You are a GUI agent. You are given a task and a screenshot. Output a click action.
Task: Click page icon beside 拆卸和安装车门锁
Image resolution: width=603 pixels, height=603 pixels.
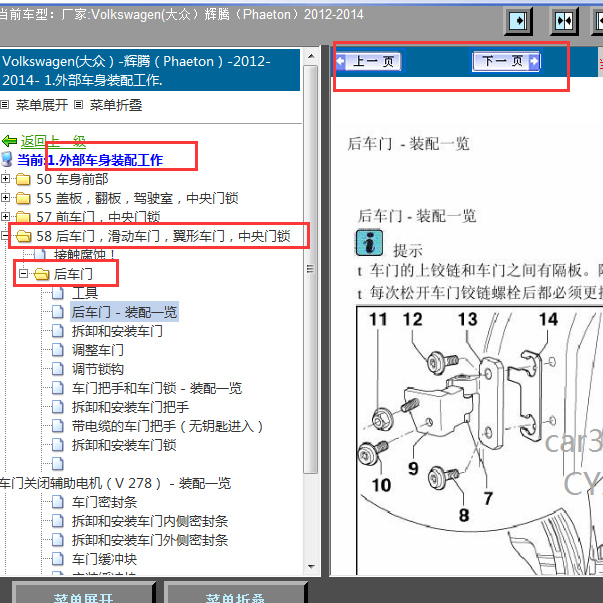[x=58, y=445]
